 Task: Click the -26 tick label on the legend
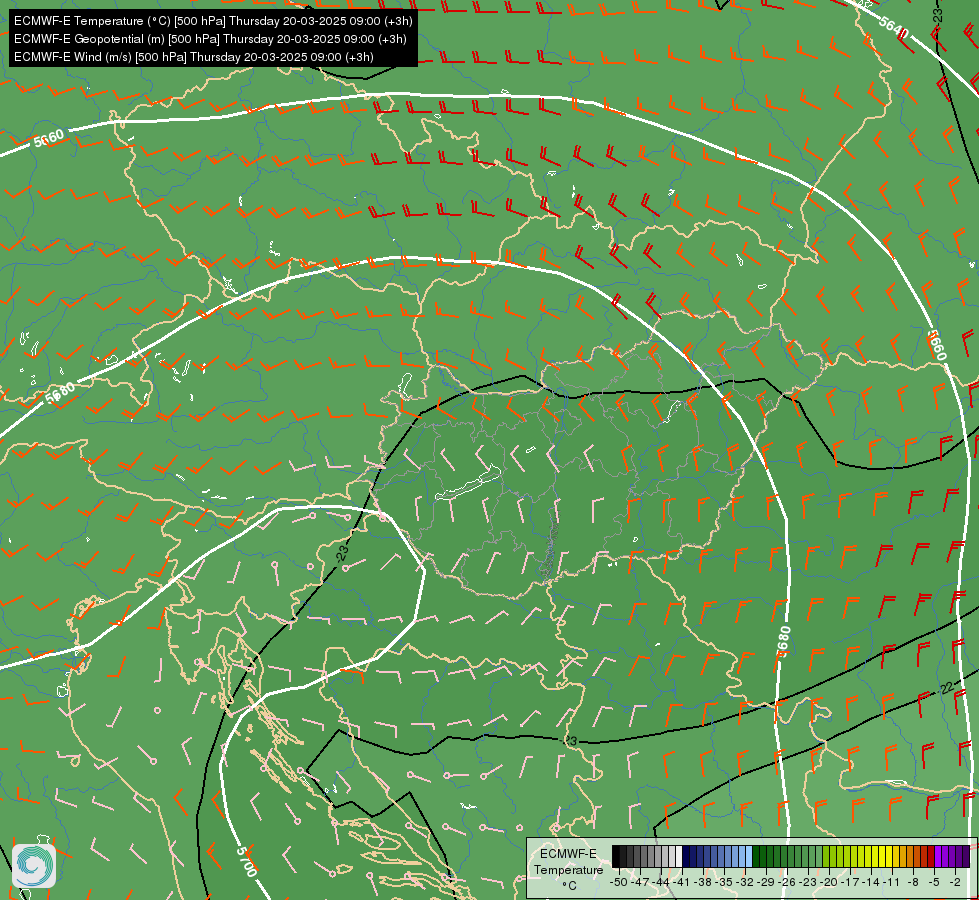(x=789, y=882)
